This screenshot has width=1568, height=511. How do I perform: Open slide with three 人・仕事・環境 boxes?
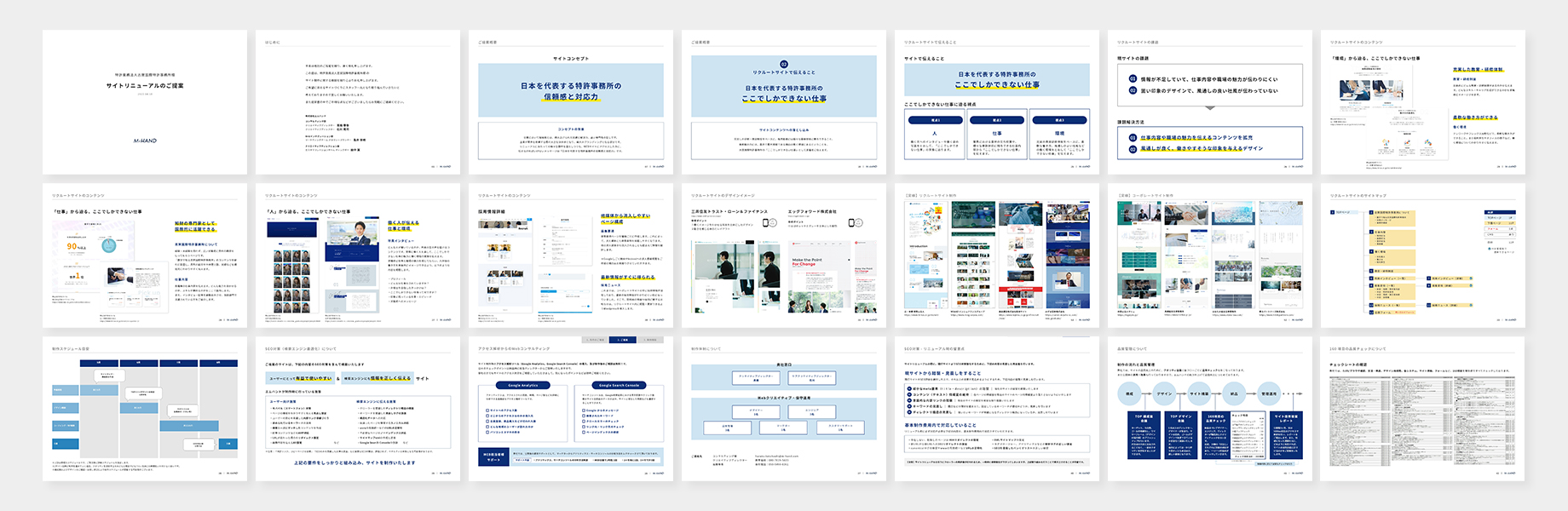997,102
